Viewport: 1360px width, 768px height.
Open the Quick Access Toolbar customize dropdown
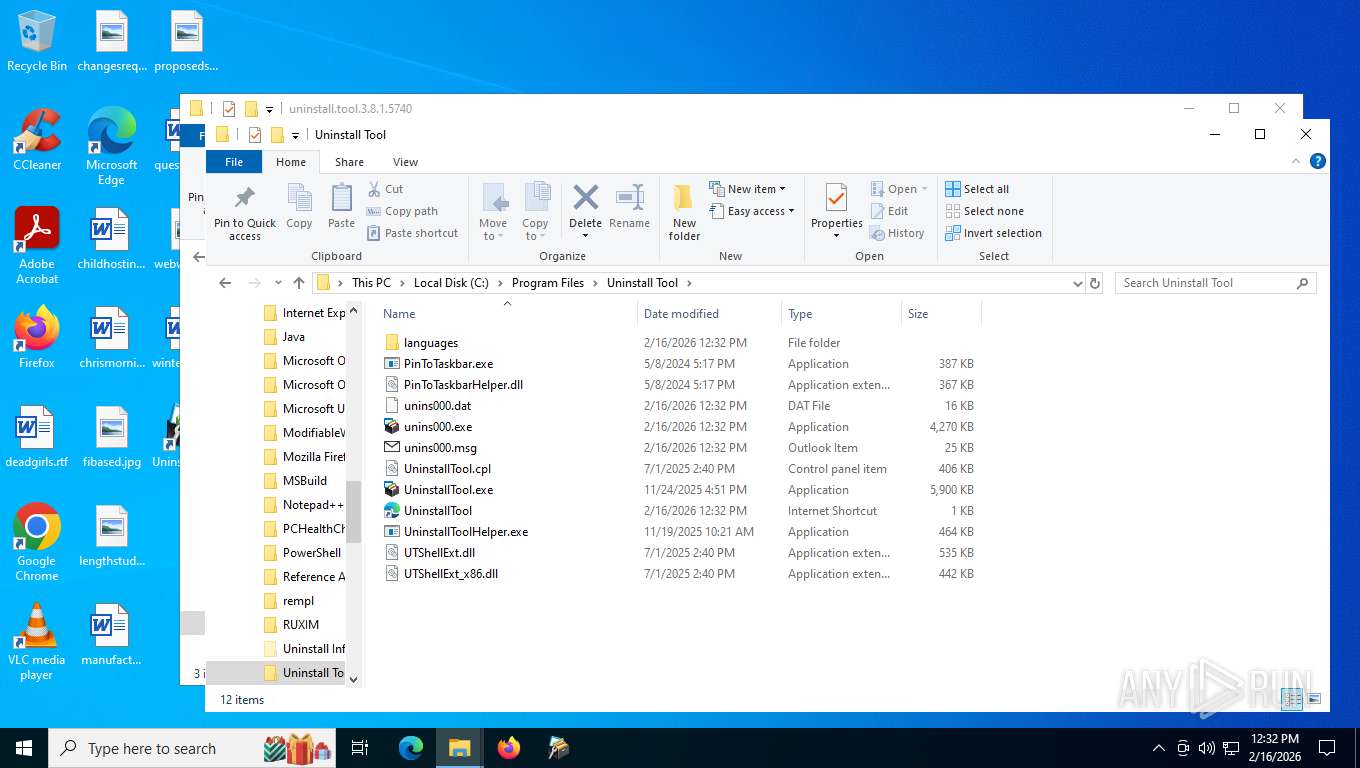[x=295, y=135]
